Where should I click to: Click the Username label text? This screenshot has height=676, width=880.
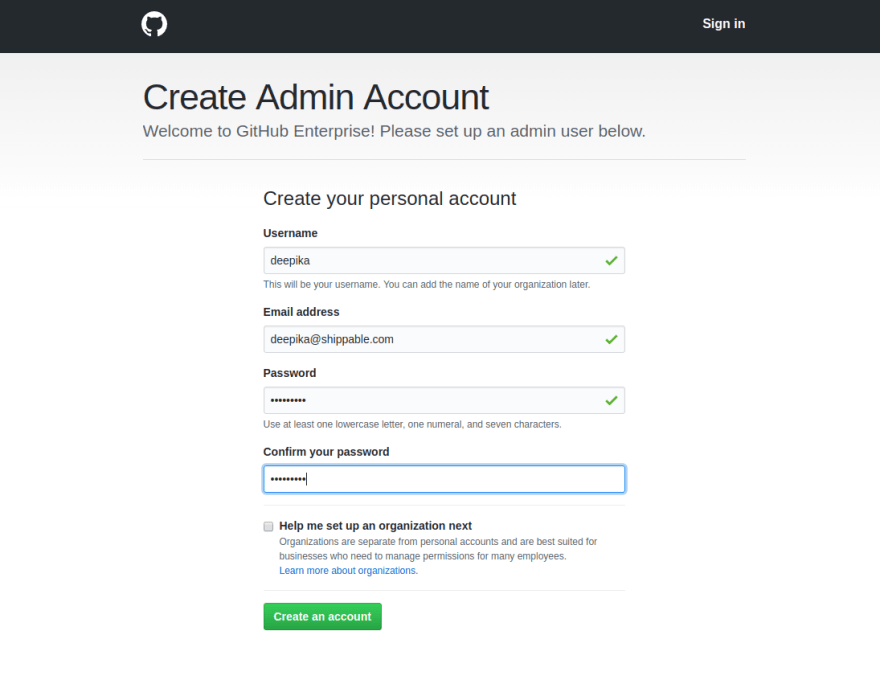pyautogui.click(x=290, y=233)
